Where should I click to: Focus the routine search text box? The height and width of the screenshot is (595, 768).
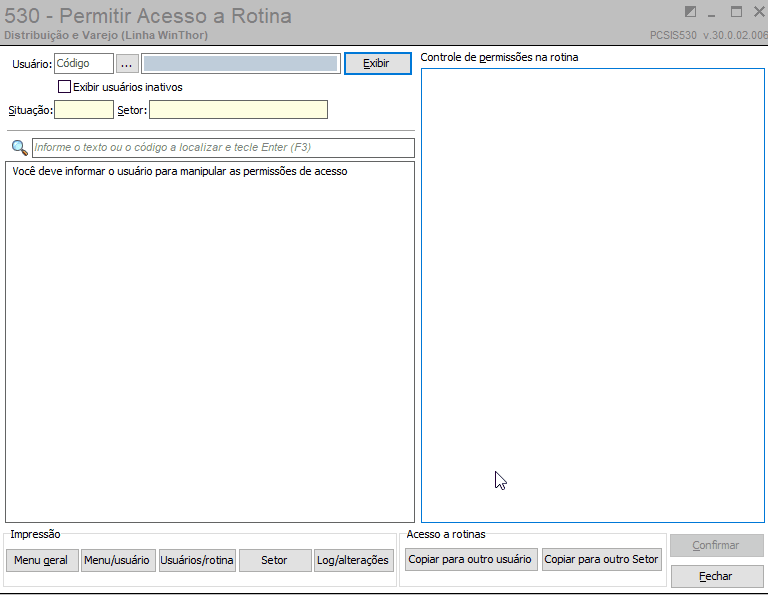(x=223, y=148)
